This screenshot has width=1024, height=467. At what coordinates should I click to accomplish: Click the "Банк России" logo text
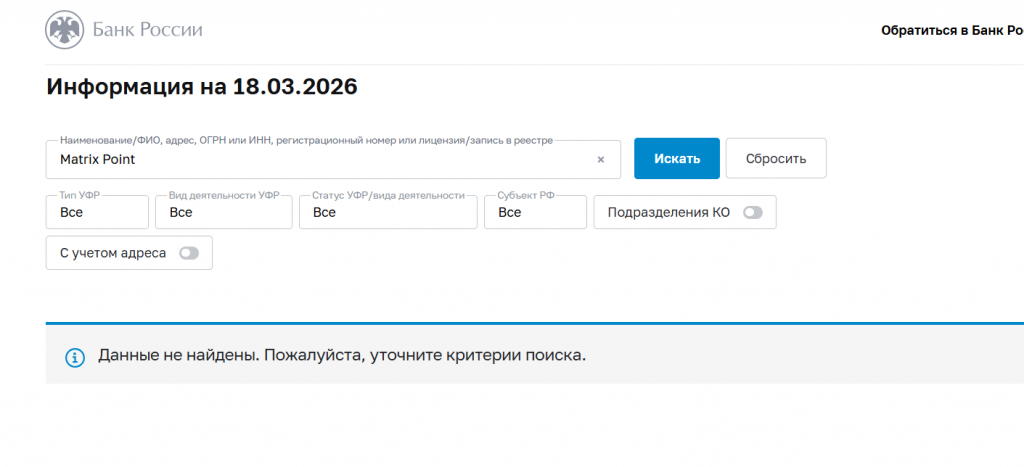[x=147, y=30]
